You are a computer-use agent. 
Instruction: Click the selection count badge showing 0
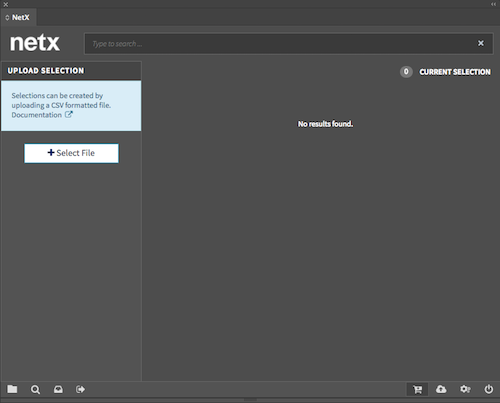[406, 72]
